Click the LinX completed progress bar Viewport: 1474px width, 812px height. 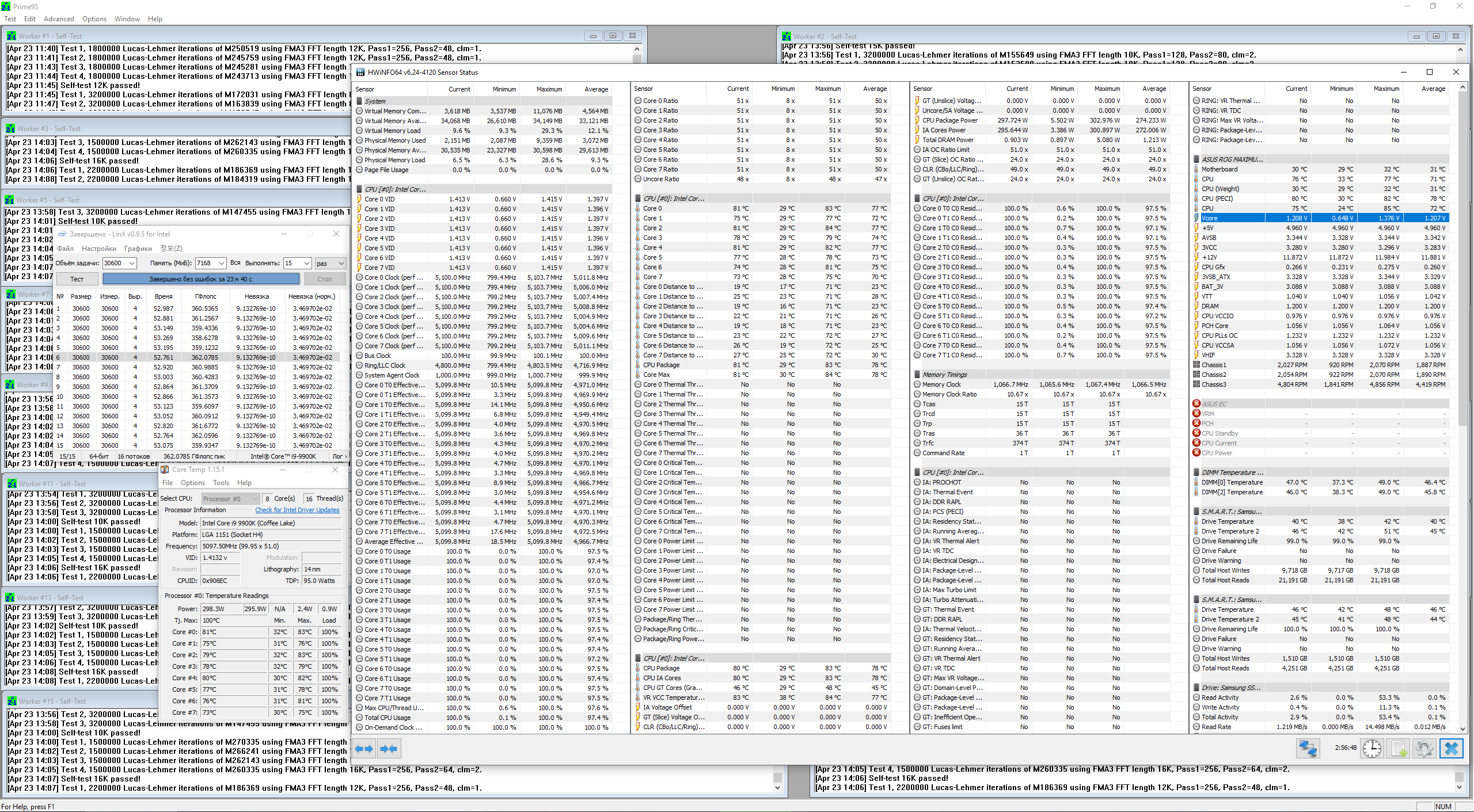(x=201, y=279)
